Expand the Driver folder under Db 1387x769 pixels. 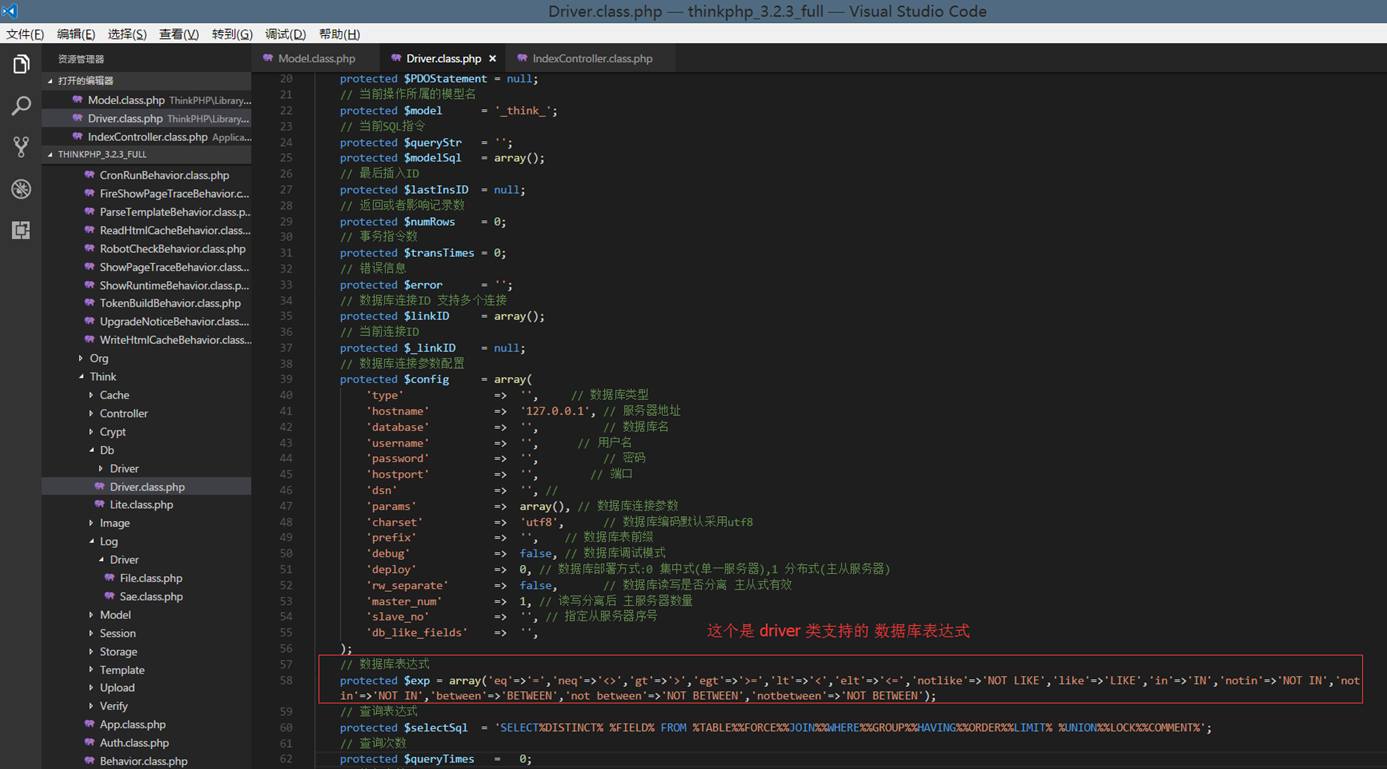[124, 468]
